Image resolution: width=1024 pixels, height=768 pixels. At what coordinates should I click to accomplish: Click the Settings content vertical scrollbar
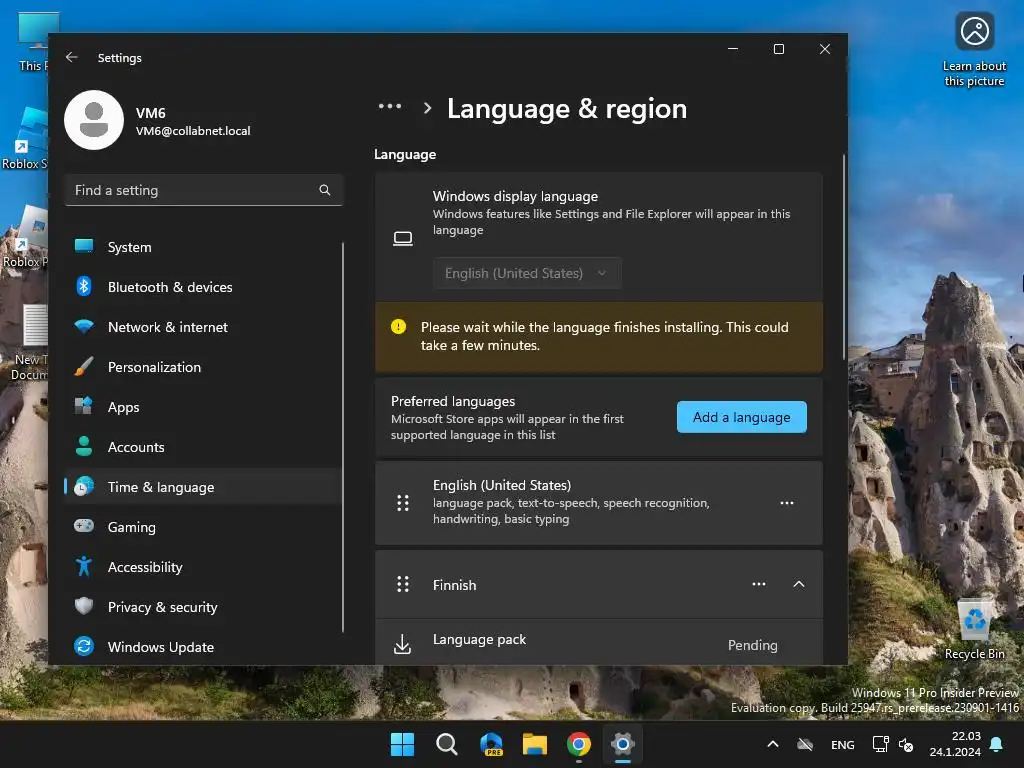pyautogui.click(x=843, y=255)
